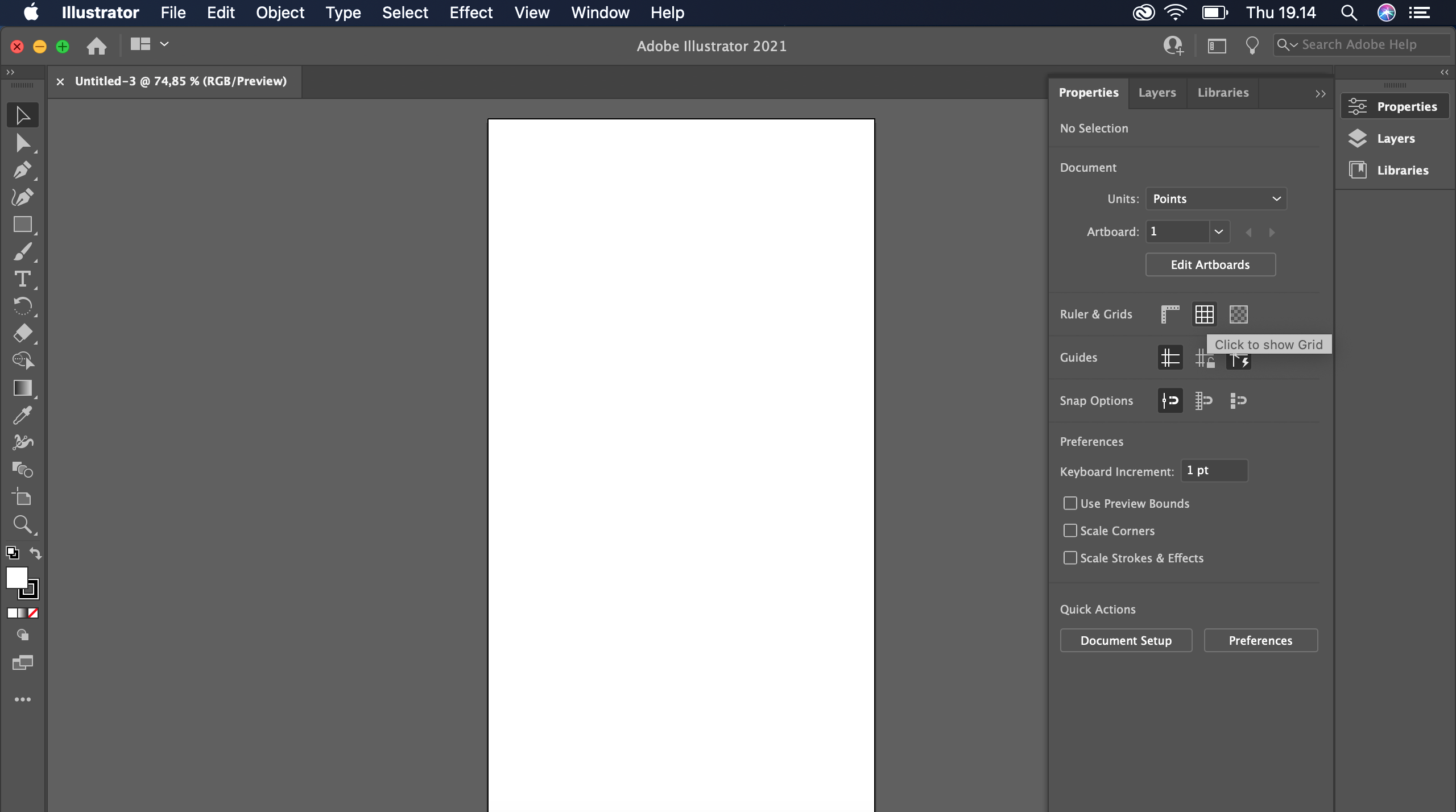Screen dimensions: 1456x812
Task: Swap Fill and Stroke with the curved arrow
Action: tap(35, 553)
